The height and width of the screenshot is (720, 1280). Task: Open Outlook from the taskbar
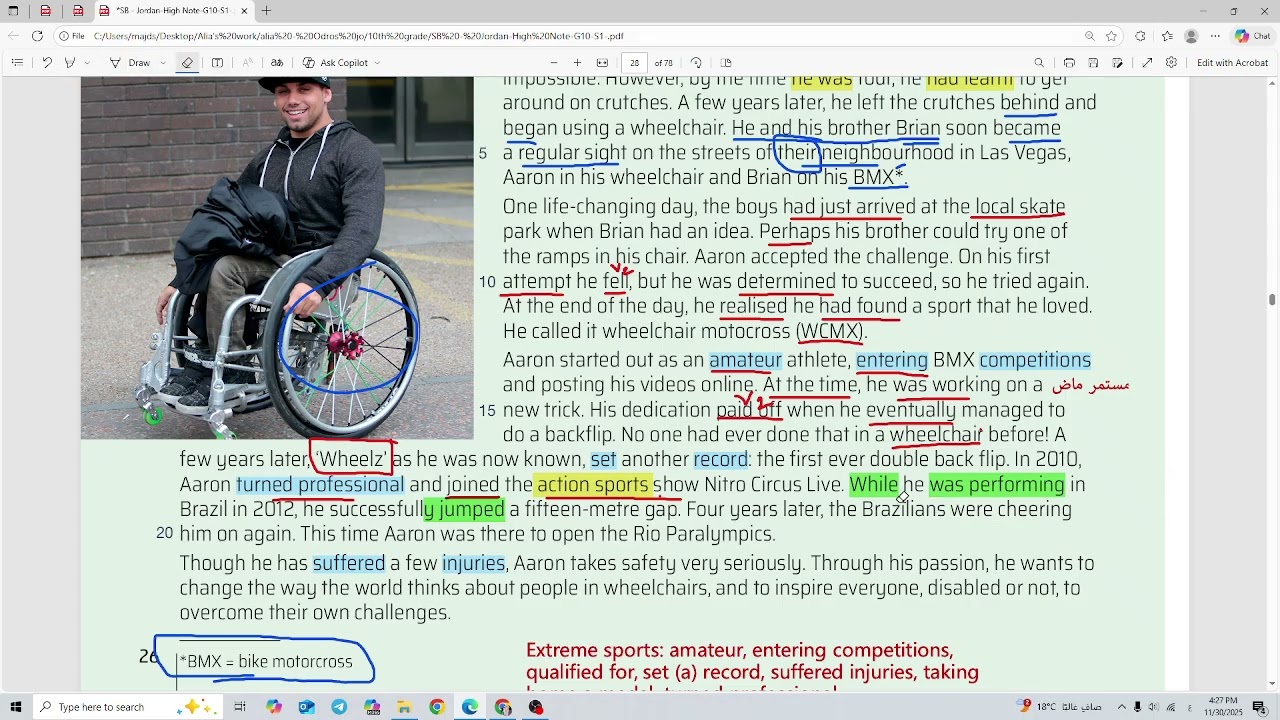click(x=306, y=707)
